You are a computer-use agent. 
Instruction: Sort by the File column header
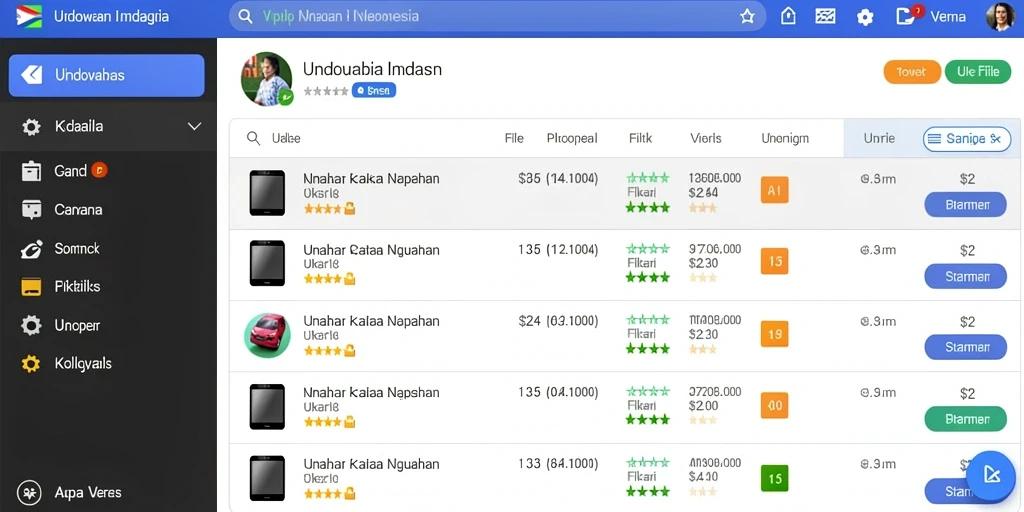click(x=514, y=138)
